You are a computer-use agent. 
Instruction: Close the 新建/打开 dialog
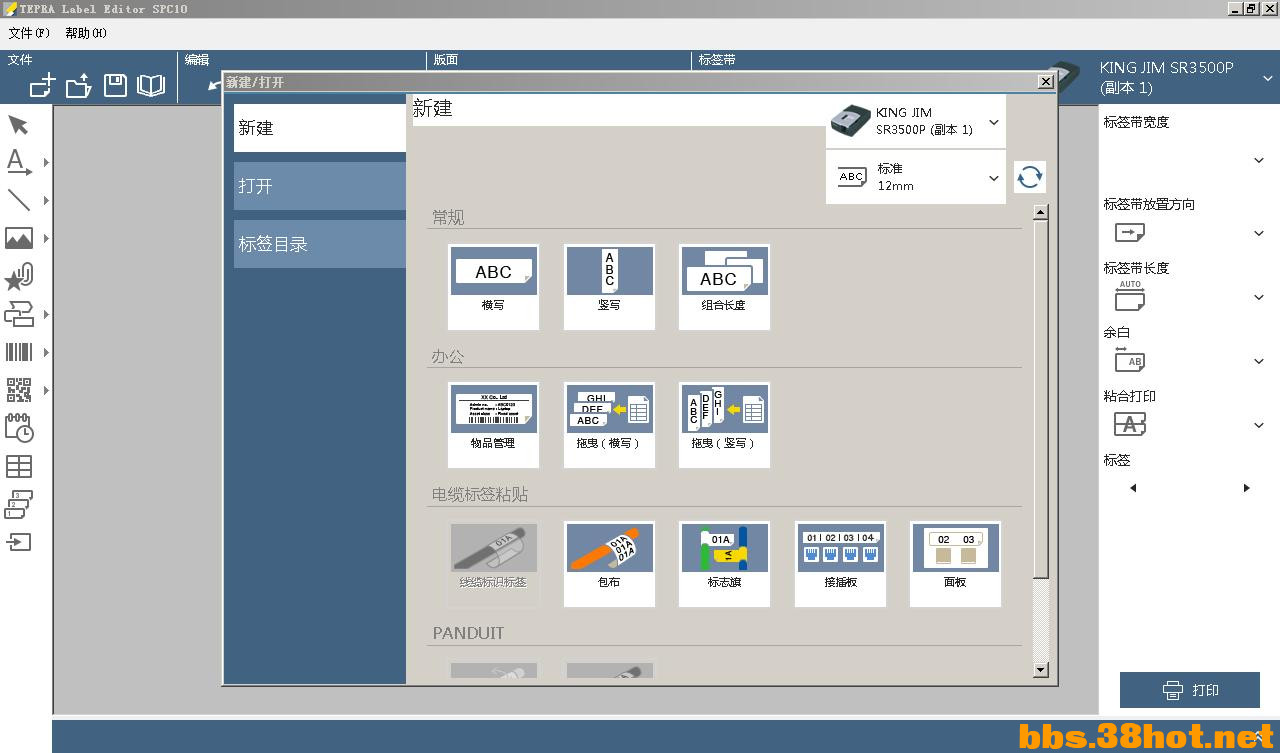(1046, 82)
